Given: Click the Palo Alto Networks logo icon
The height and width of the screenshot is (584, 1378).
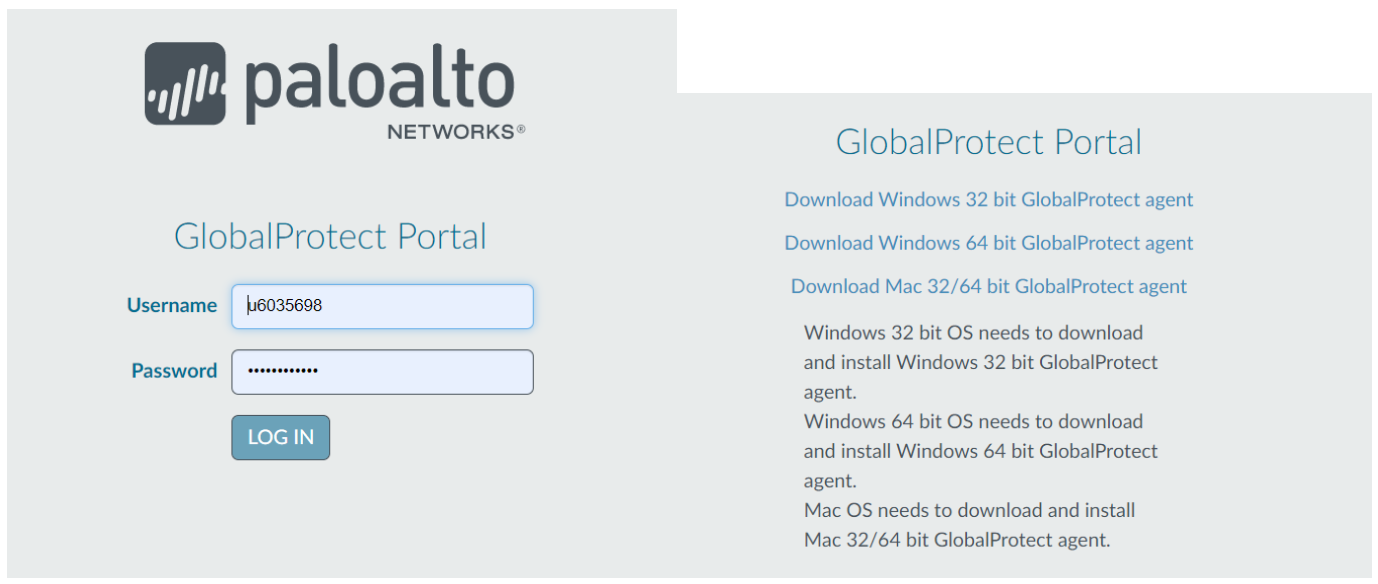Looking at the screenshot, I should click(185, 83).
